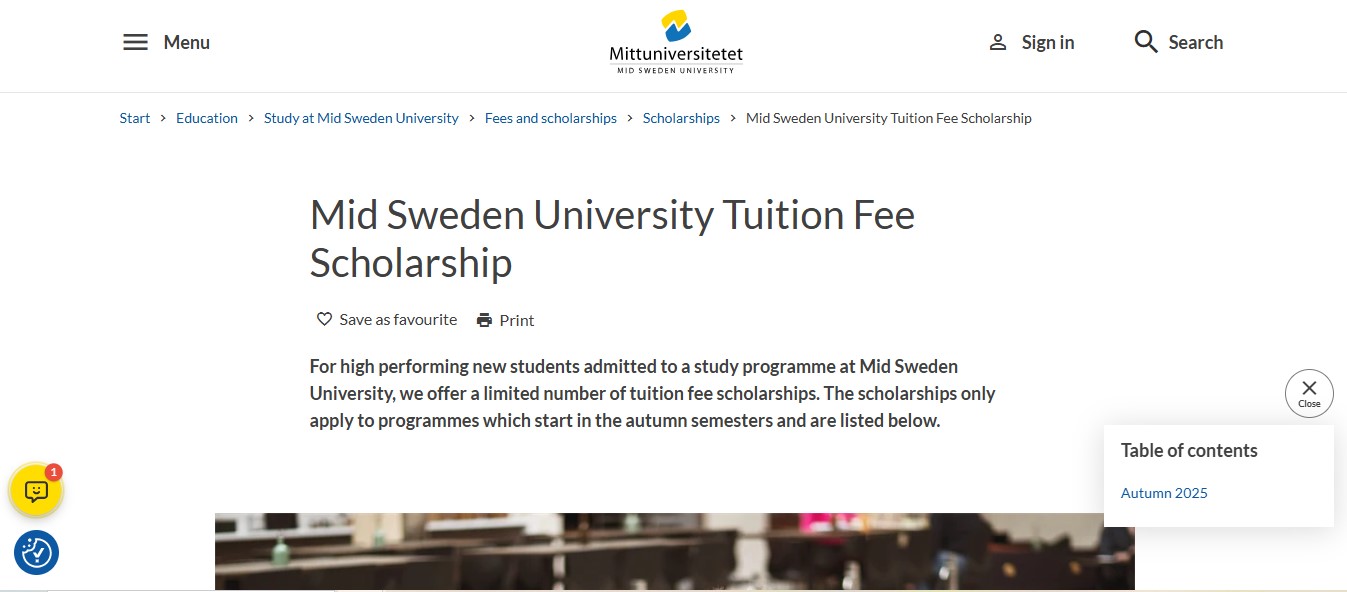The image size is (1347, 592).
Task: Open the cookie settings icon
Action: [36, 552]
